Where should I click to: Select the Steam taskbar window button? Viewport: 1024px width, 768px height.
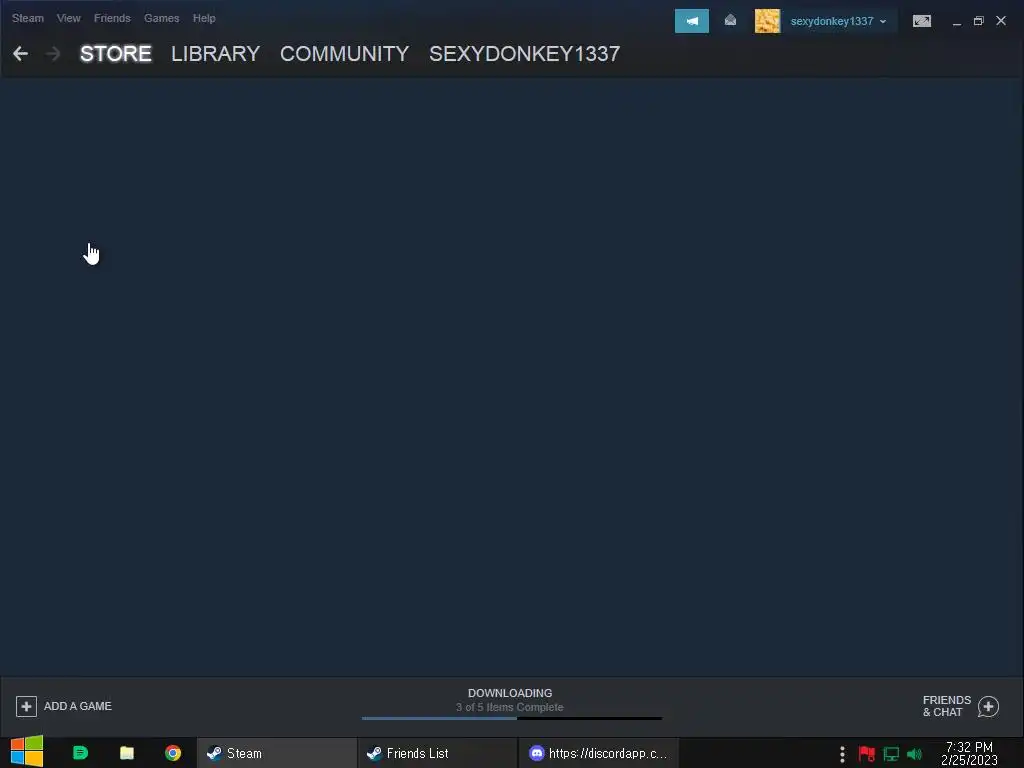coord(277,753)
